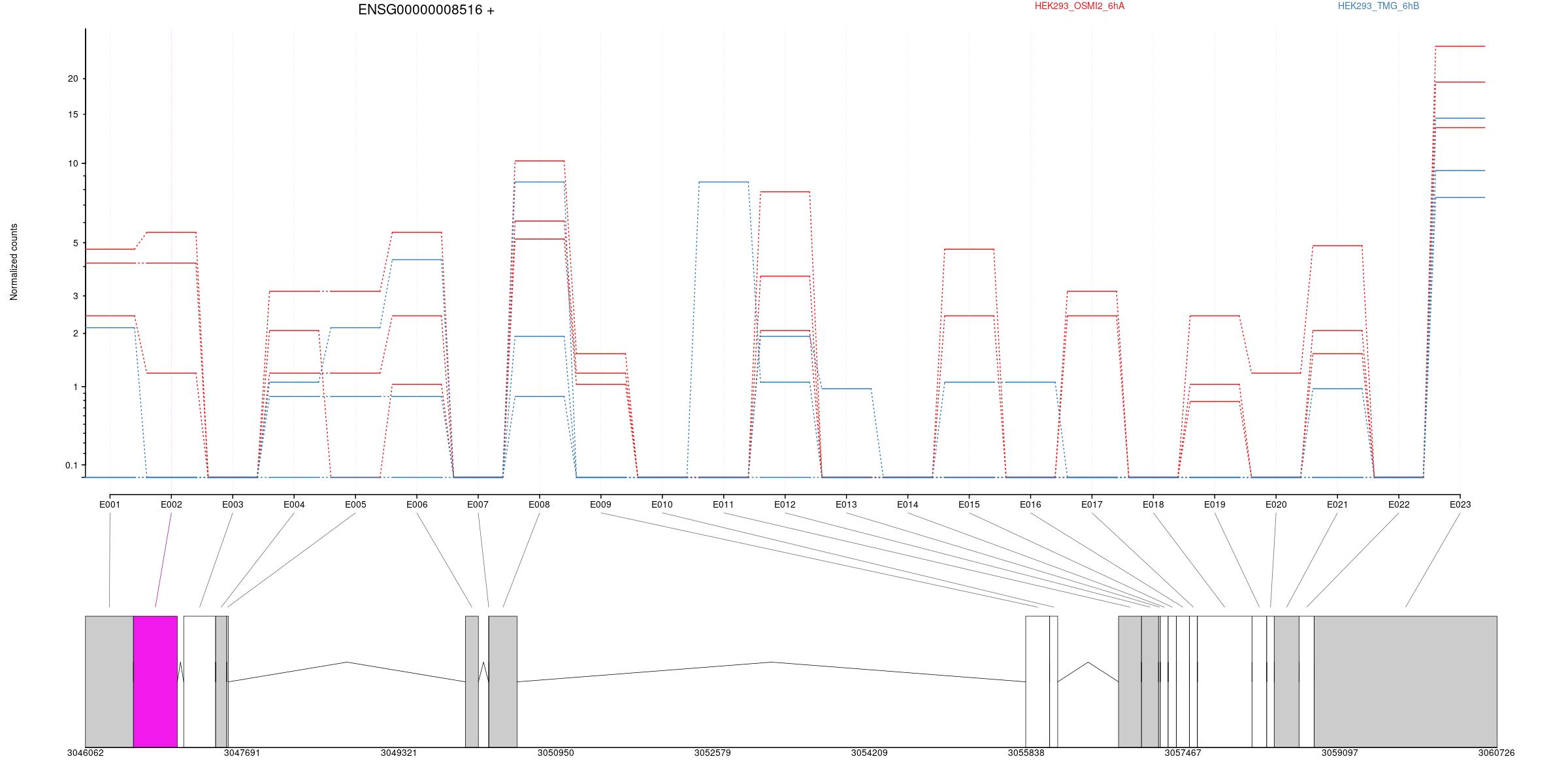Click genomic coordinate 3057467

pos(1183,753)
